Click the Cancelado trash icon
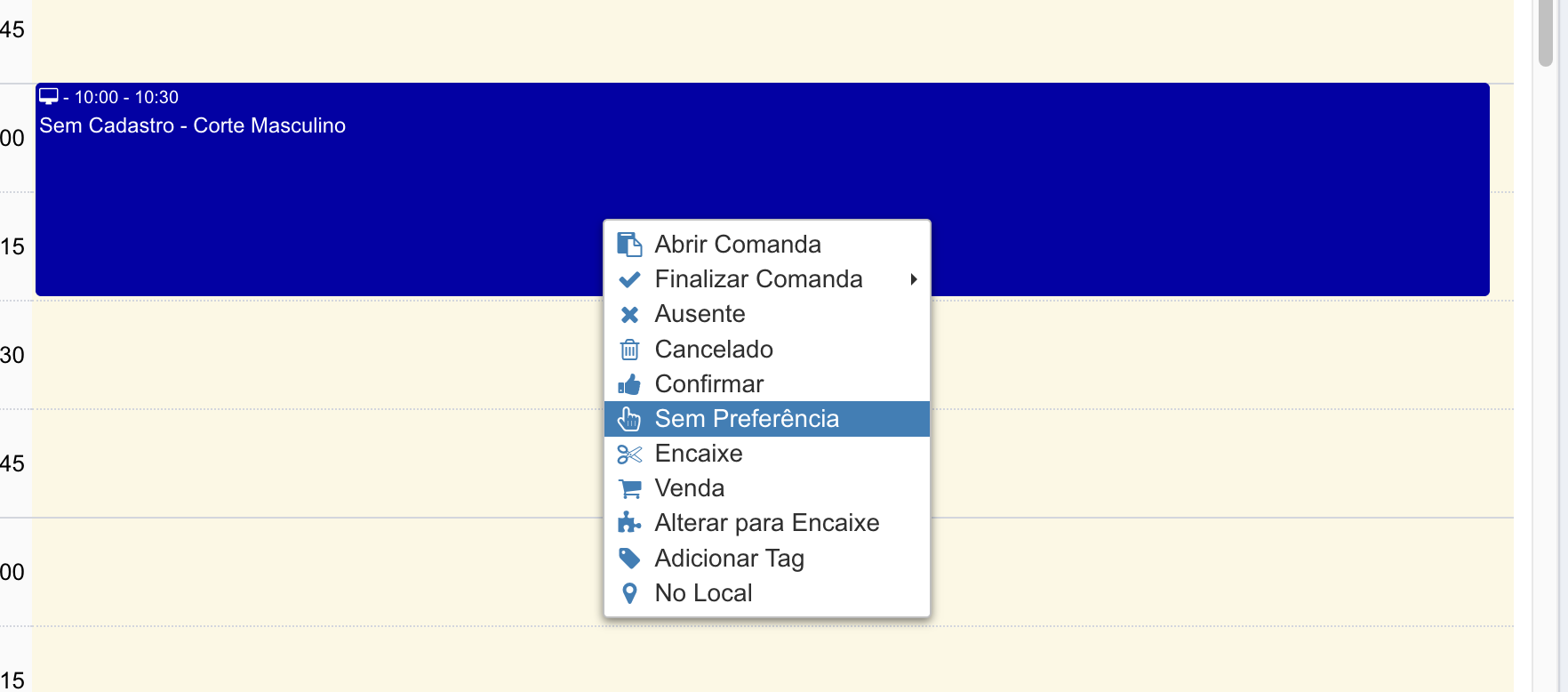Viewport: 1568px width, 692px height. (629, 350)
